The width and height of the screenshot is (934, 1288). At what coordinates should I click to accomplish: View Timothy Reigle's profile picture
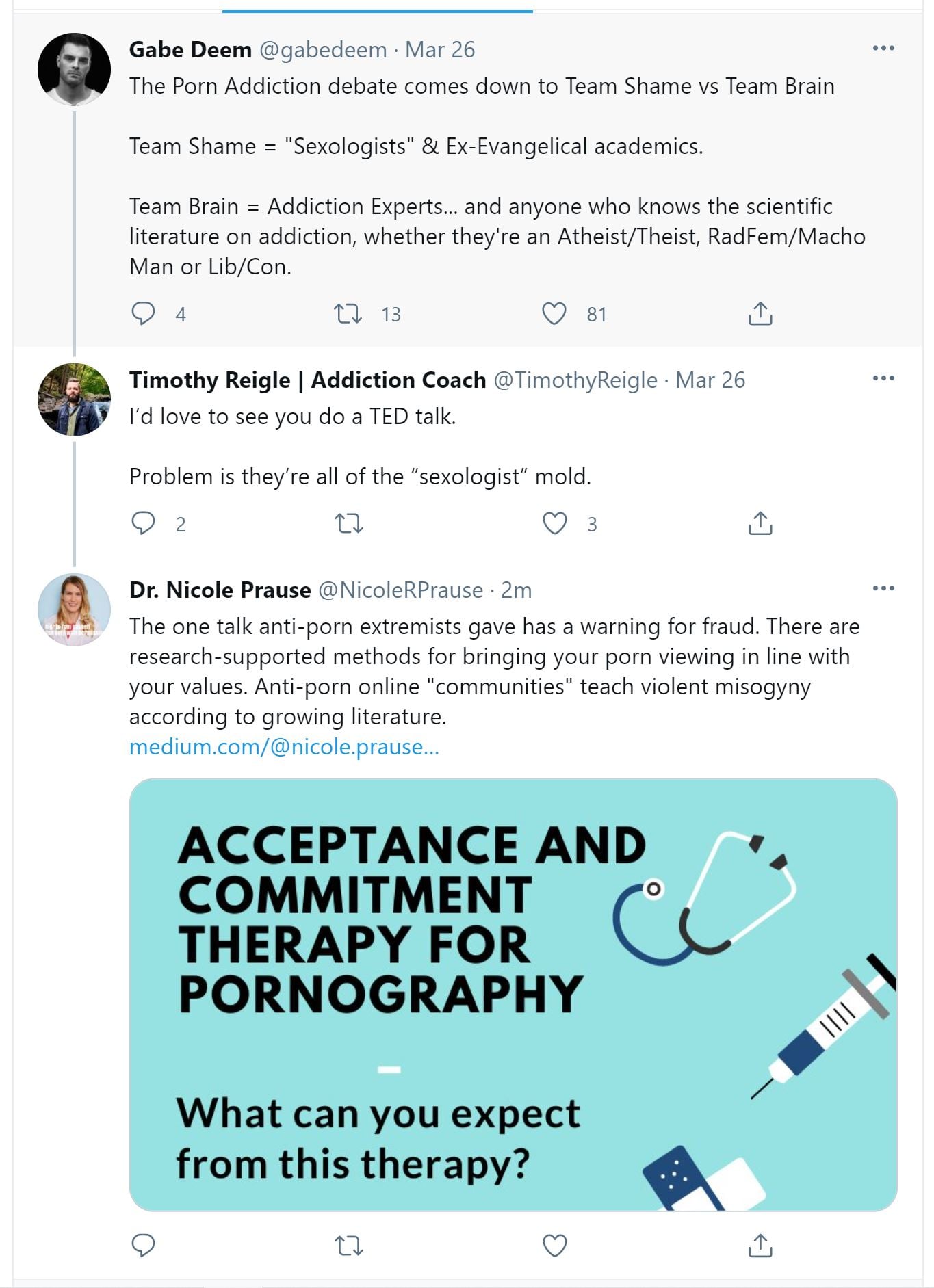click(74, 399)
